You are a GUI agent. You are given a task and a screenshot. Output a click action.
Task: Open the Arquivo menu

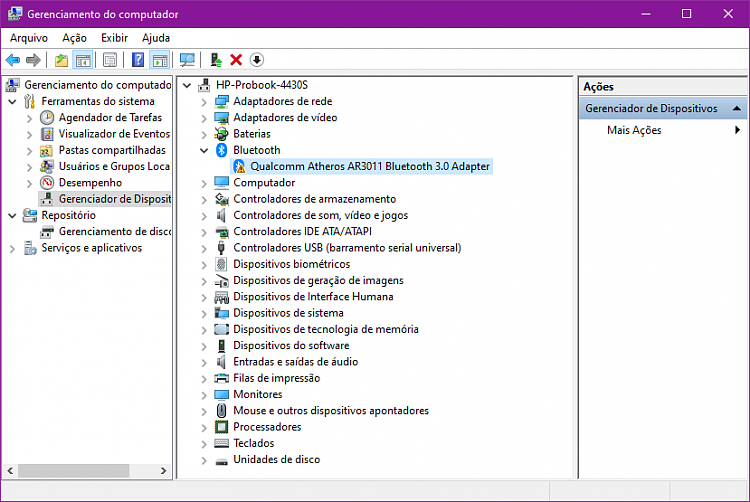(x=29, y=38)
